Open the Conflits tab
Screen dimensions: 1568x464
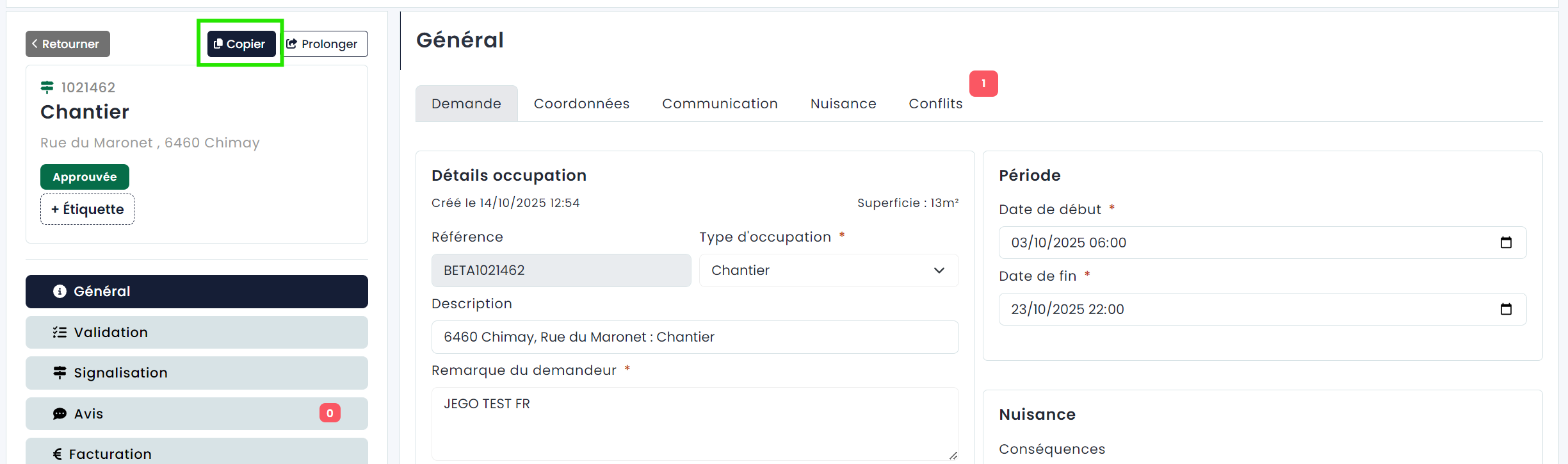click(935, 104)
